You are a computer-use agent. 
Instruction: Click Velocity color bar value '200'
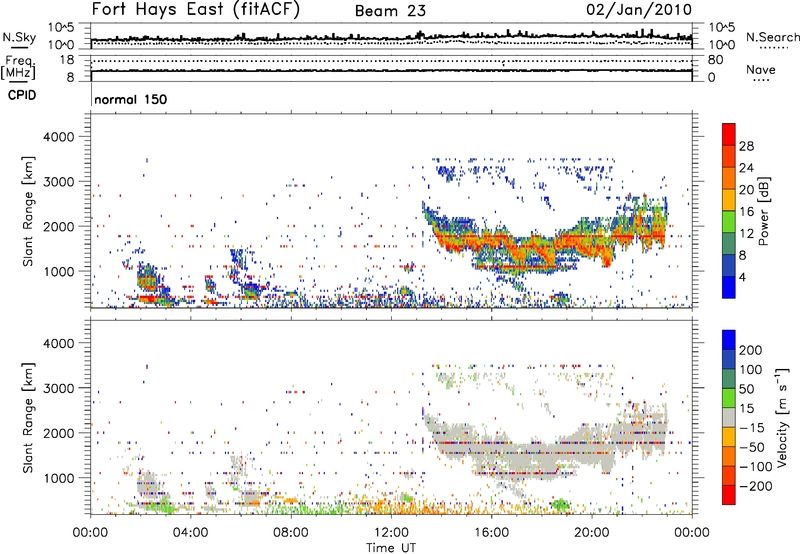(751, 350)
